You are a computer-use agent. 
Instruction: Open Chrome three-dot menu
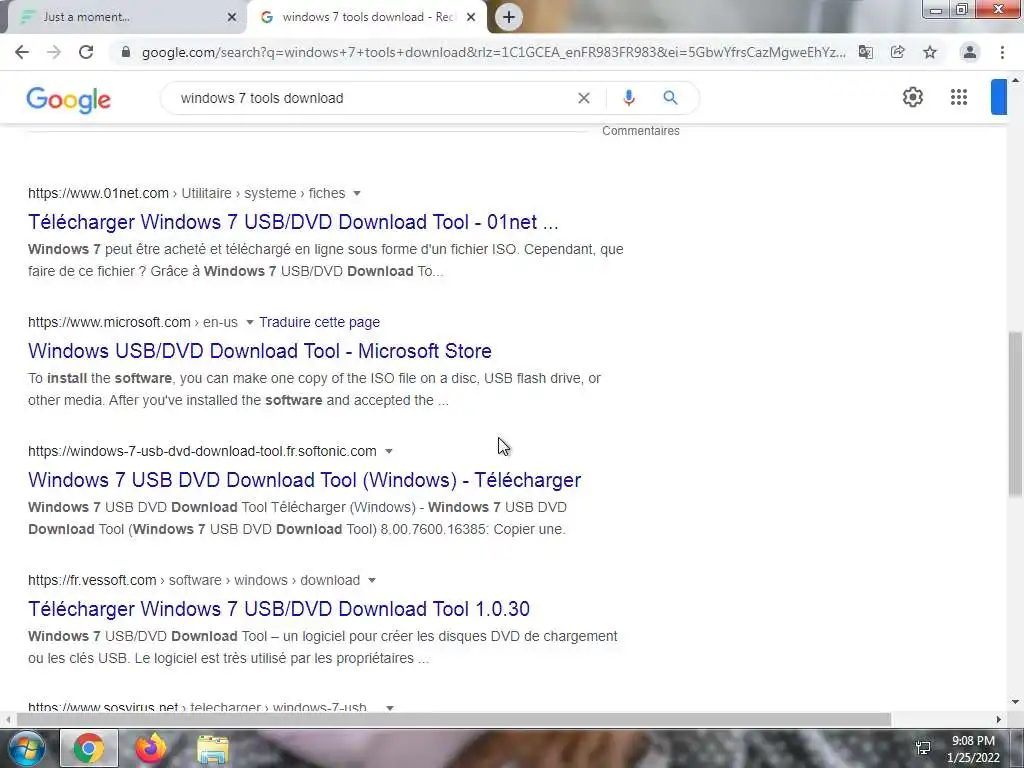tap(1002, 52)
